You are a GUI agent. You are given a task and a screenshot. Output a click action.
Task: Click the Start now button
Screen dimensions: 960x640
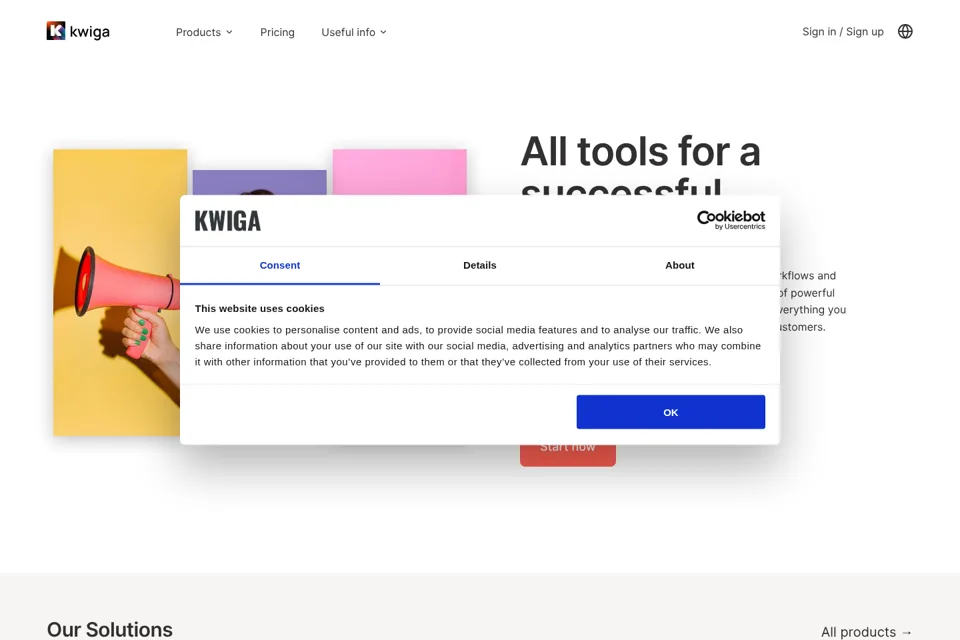point(568,455)
